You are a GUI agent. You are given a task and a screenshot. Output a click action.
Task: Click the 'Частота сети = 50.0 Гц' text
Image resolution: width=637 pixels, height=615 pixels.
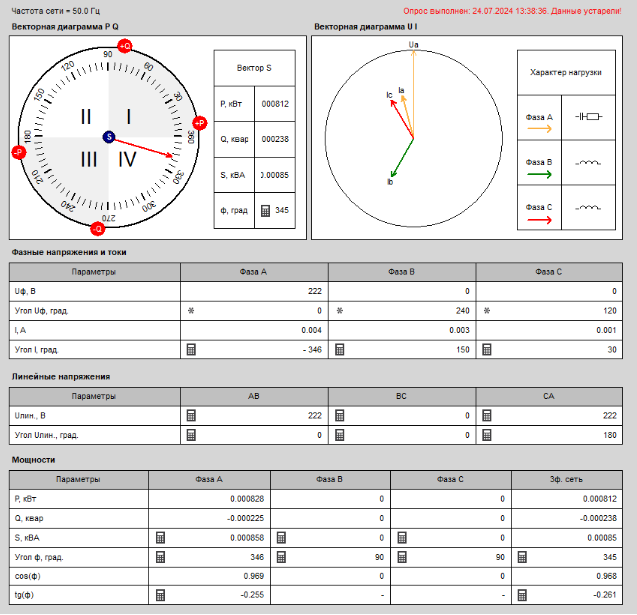(56, 11)
